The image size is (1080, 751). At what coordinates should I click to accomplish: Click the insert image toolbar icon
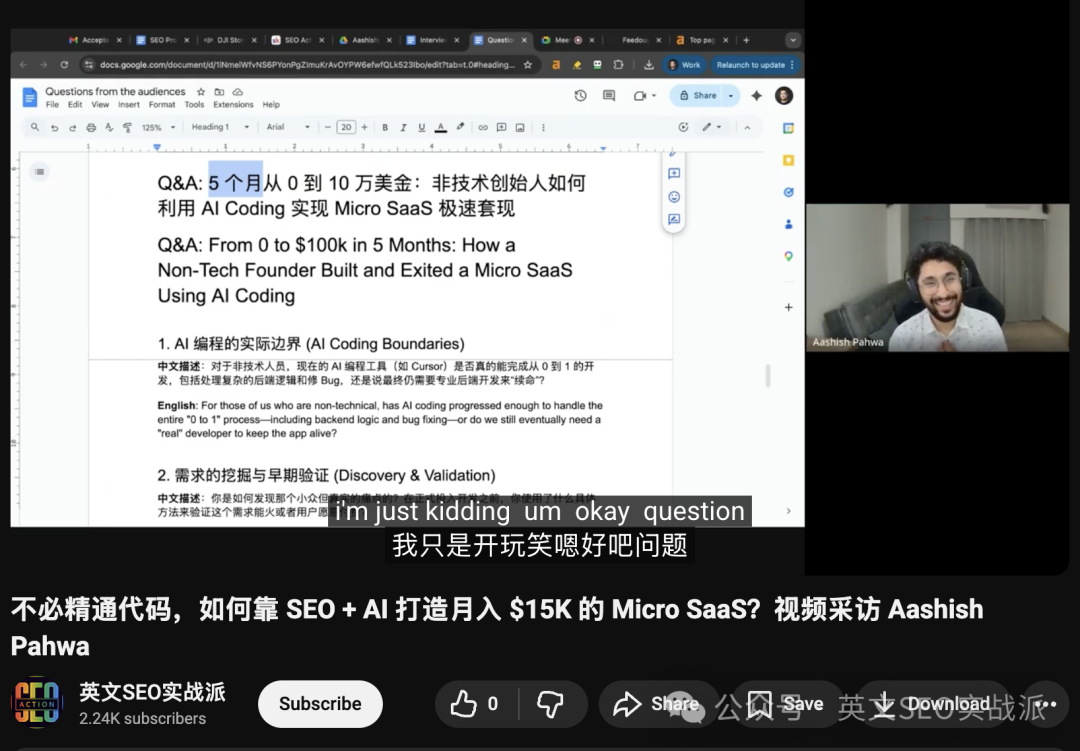[x=520, y=127]
